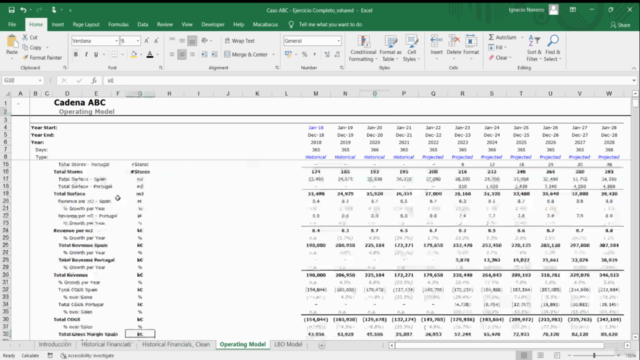Open the AutoSum dropdown arrow
Viewport: 640px width, 360px height.
pos(522,37)
